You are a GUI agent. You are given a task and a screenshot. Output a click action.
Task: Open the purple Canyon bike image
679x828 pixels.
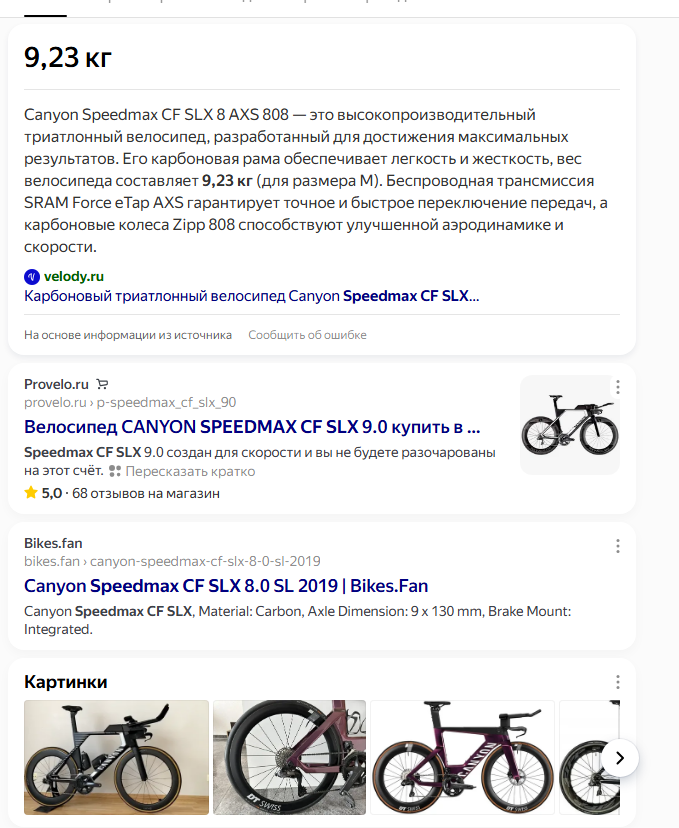(x=463, y=756)
